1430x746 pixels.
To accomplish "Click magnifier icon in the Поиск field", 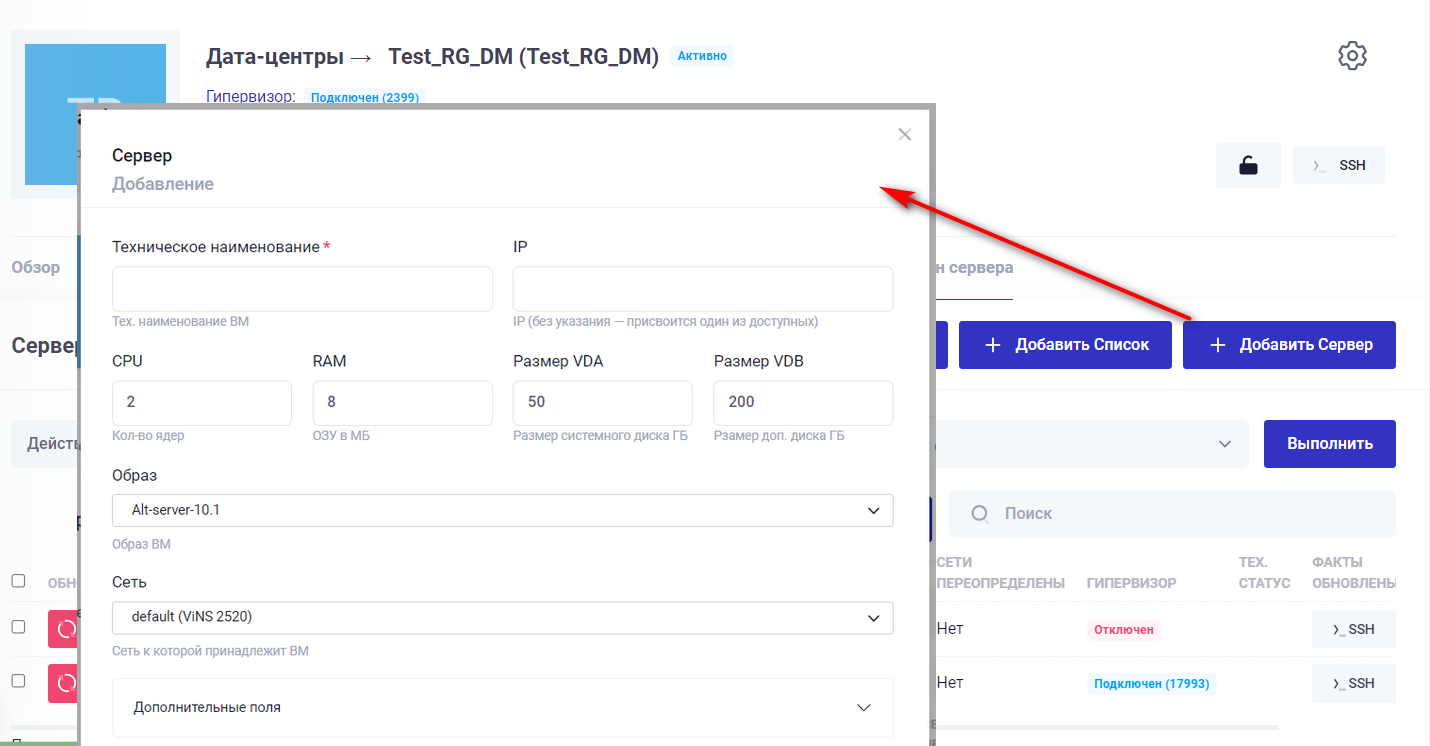I will [981, 513].
